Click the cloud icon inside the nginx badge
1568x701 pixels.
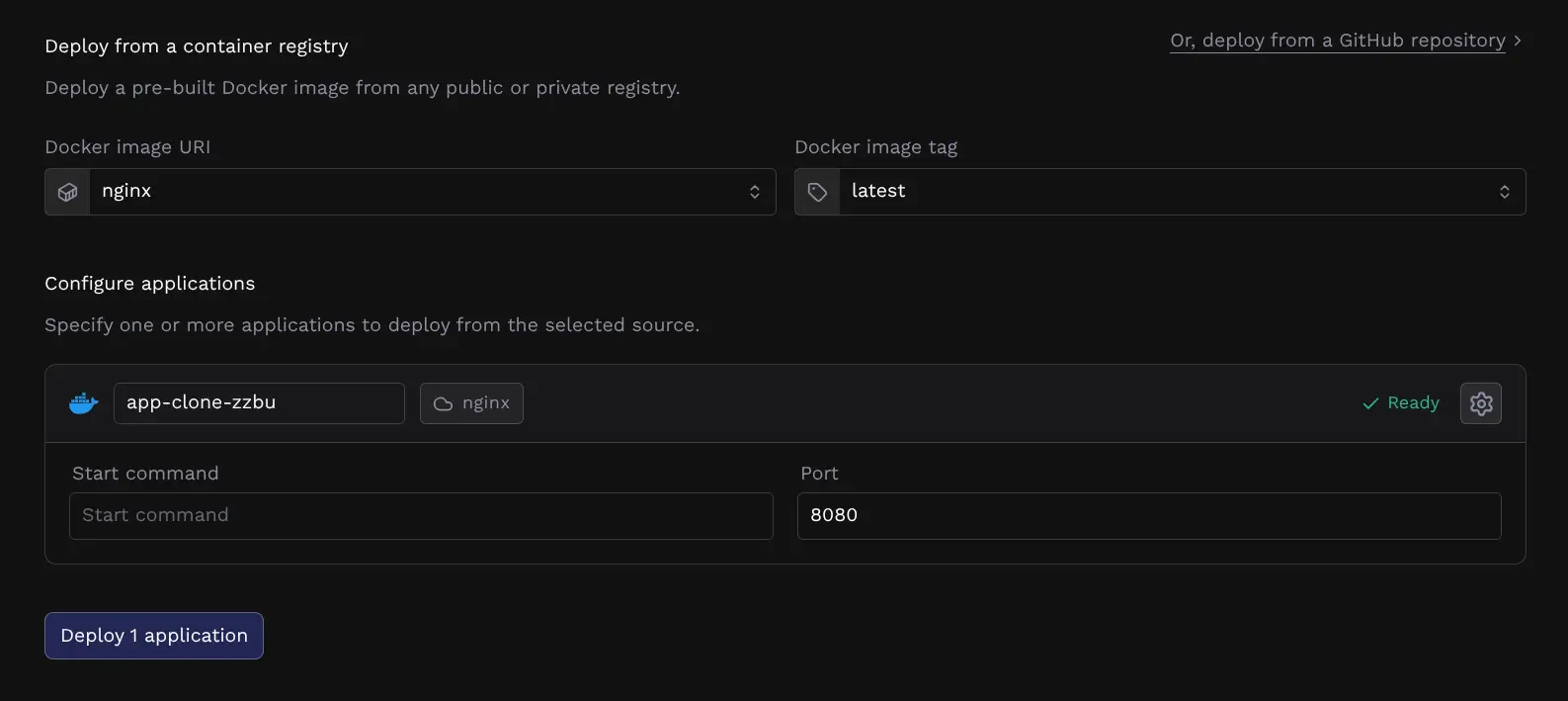coord(445,403)
